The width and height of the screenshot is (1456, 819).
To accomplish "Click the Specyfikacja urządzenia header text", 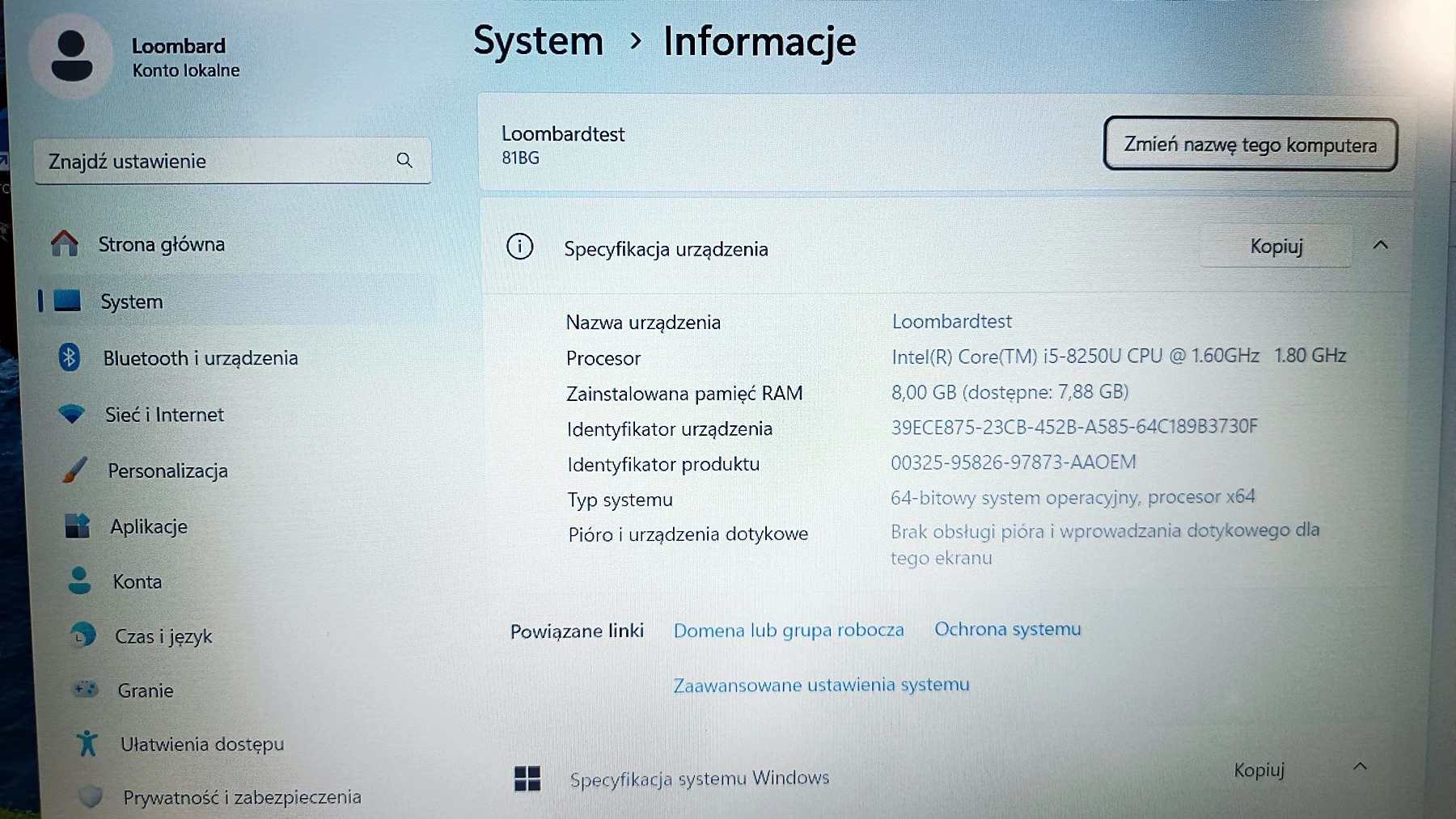I will pyautogui.click(x=666, y=249).
